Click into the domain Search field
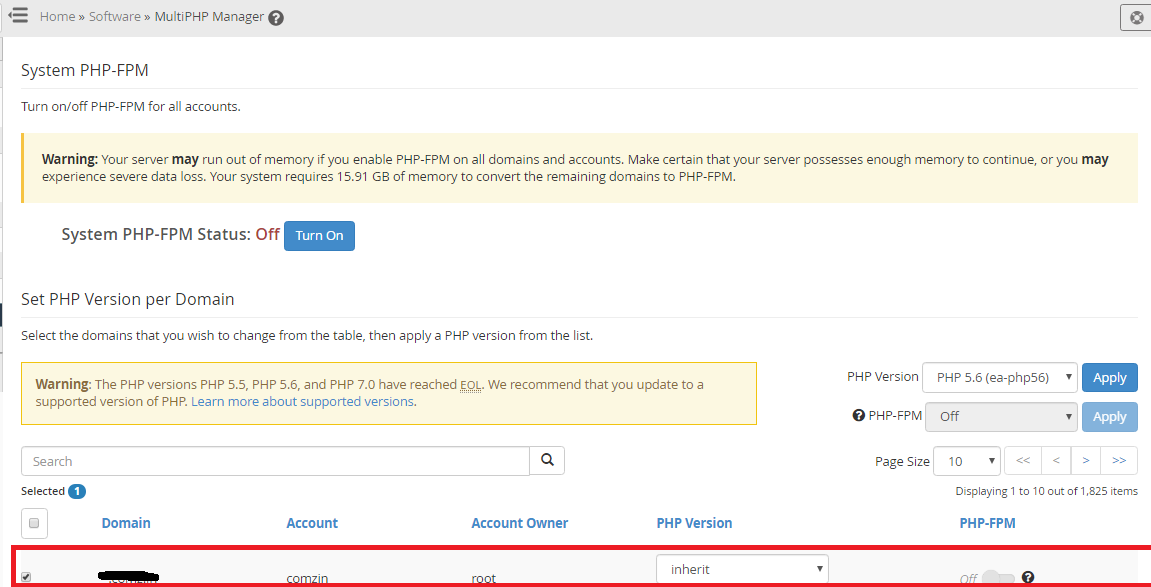Viewport: 1151px width, 587px height. point(275,461)
